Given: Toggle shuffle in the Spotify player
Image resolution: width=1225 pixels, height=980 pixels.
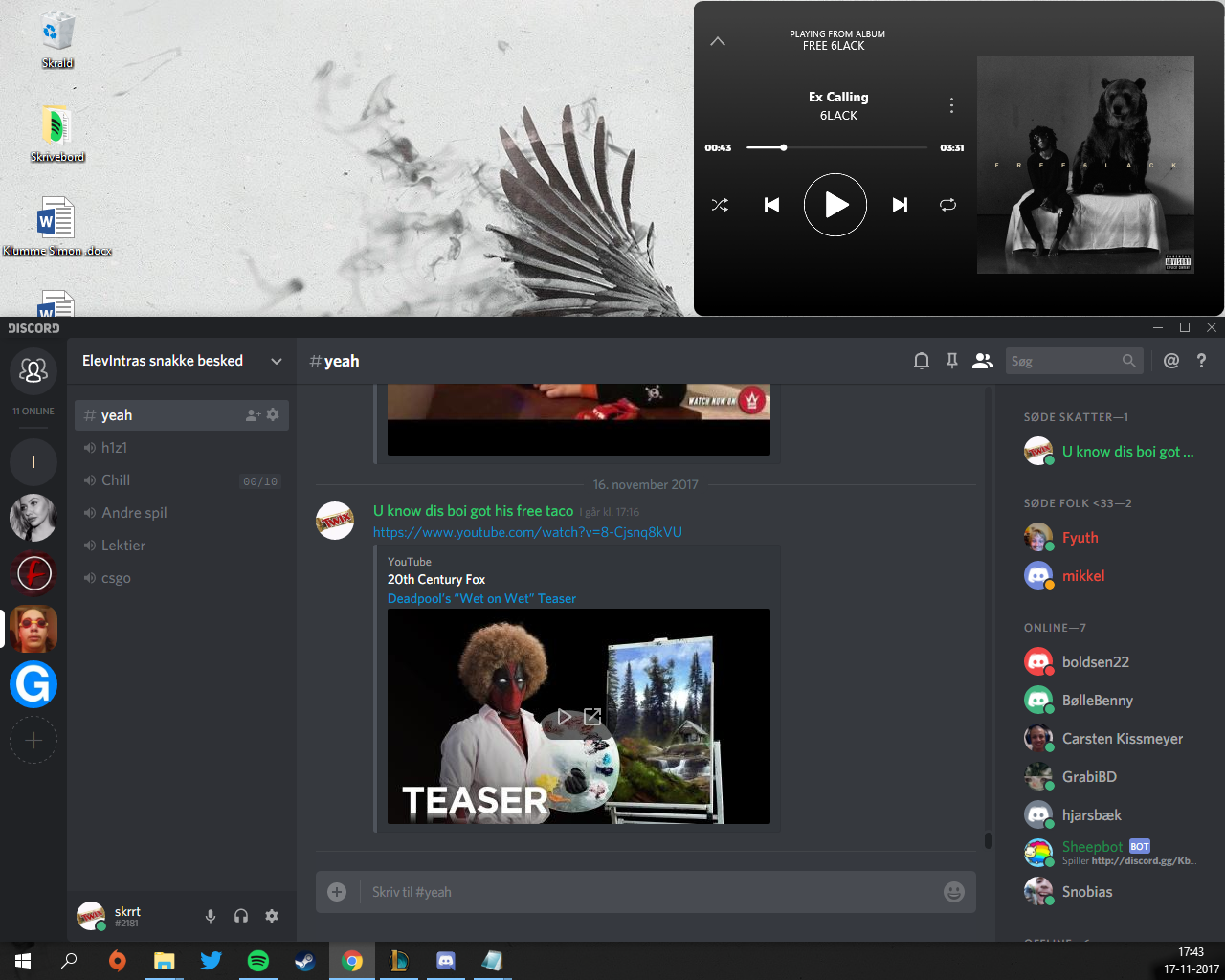Looking at the screenshot, I should (x=720, y=205).
